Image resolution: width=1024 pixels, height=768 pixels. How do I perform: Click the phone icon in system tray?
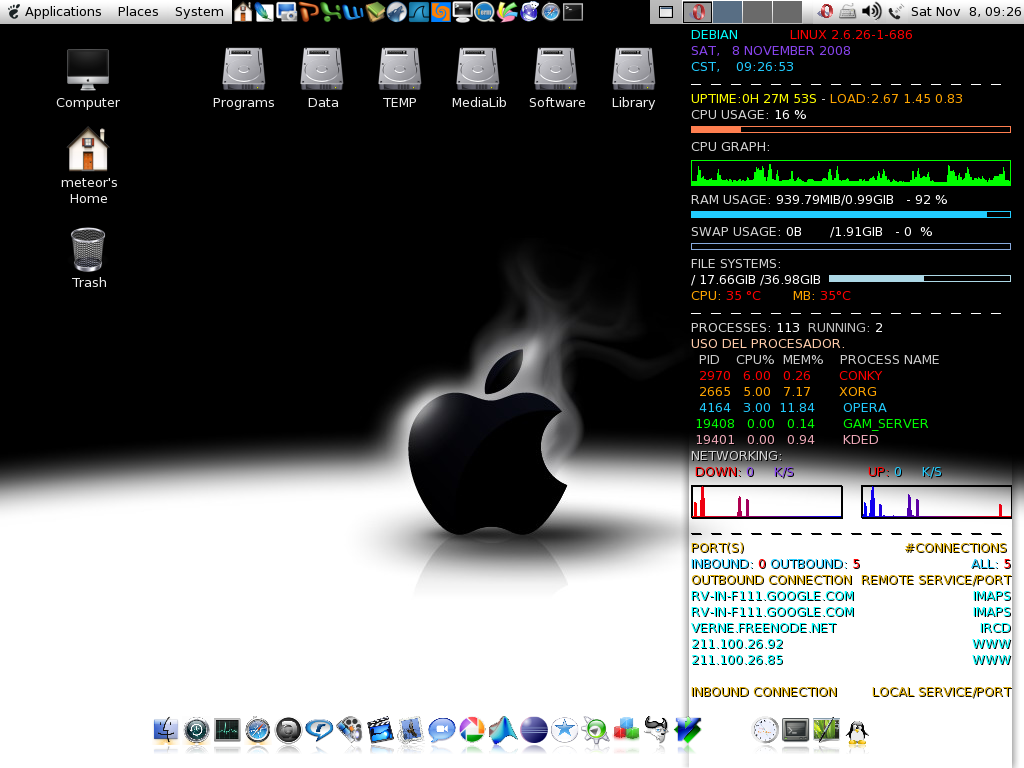(896, 11)
